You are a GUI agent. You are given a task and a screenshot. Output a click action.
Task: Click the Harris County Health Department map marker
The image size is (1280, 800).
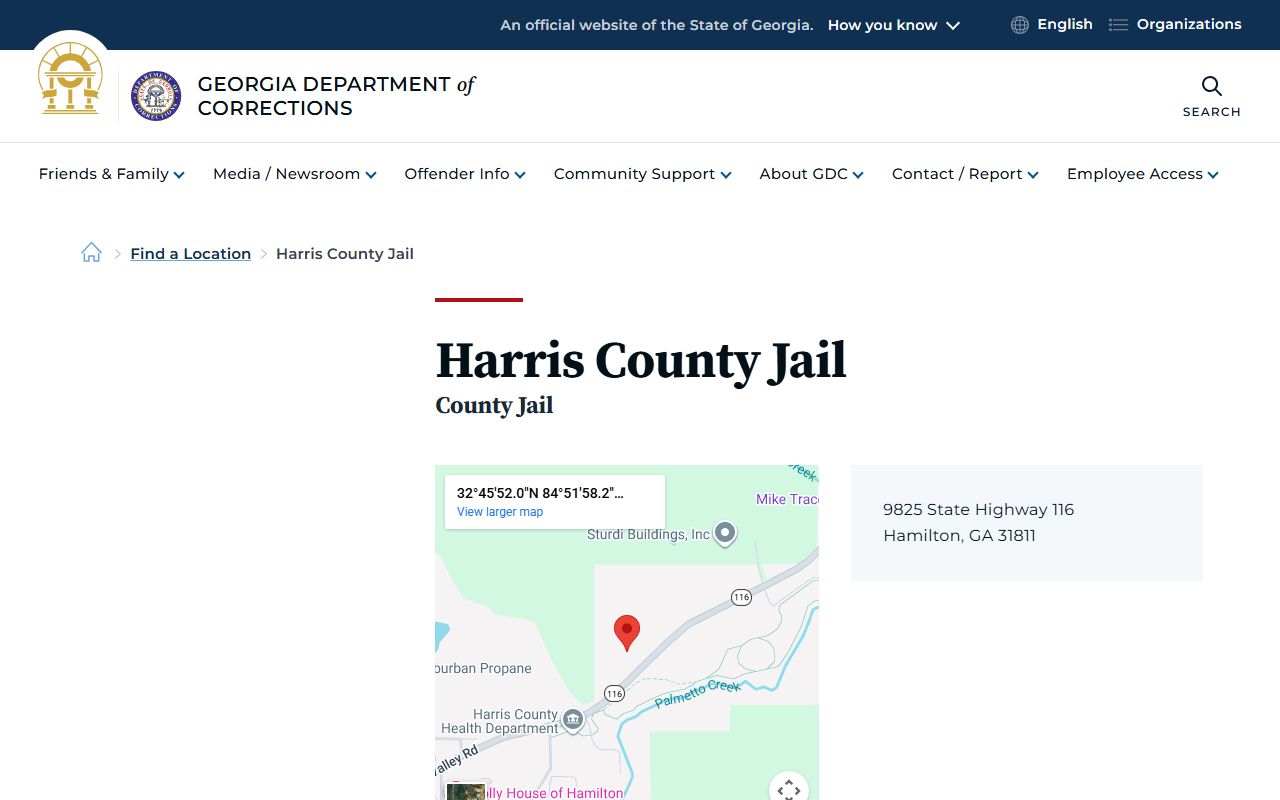[573, 720]
